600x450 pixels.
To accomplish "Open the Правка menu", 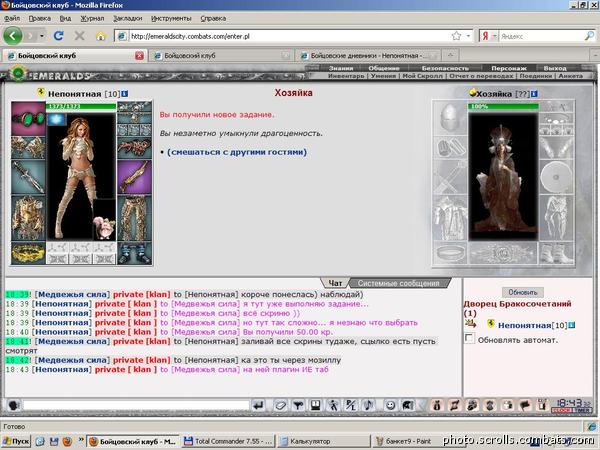I will [39, 18].
